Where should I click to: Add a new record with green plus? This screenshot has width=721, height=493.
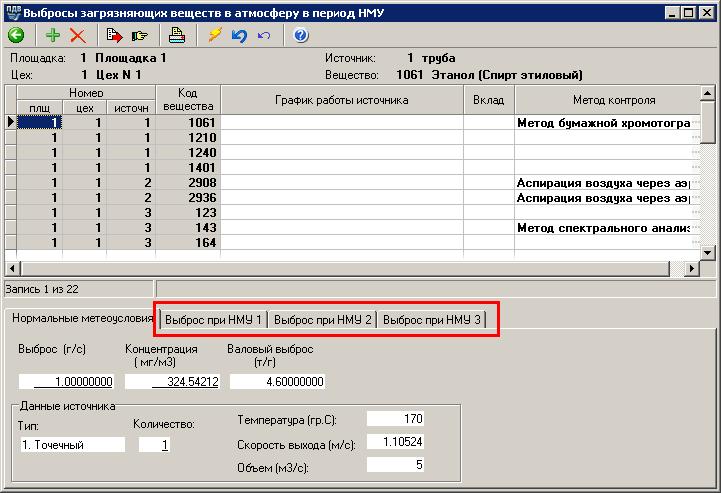coord(53,36)
